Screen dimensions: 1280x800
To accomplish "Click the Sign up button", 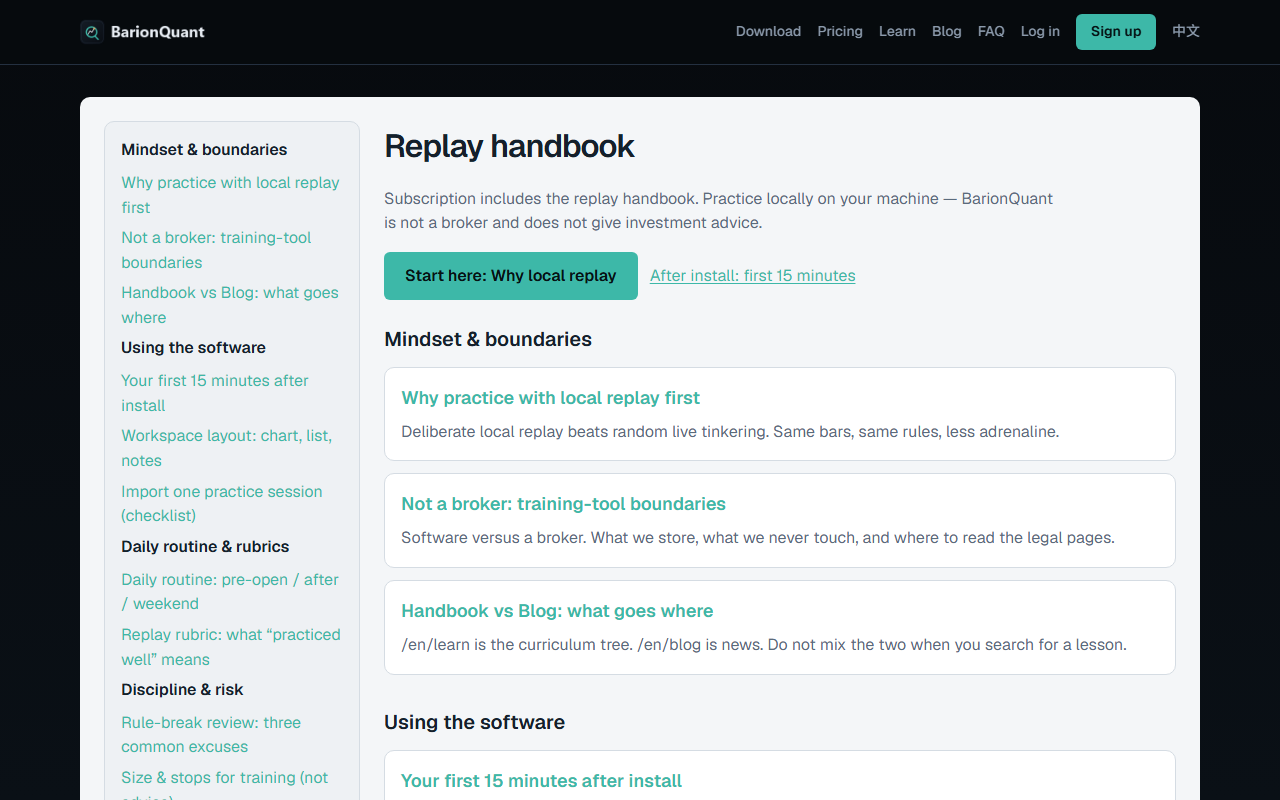I will (1116, 32).
